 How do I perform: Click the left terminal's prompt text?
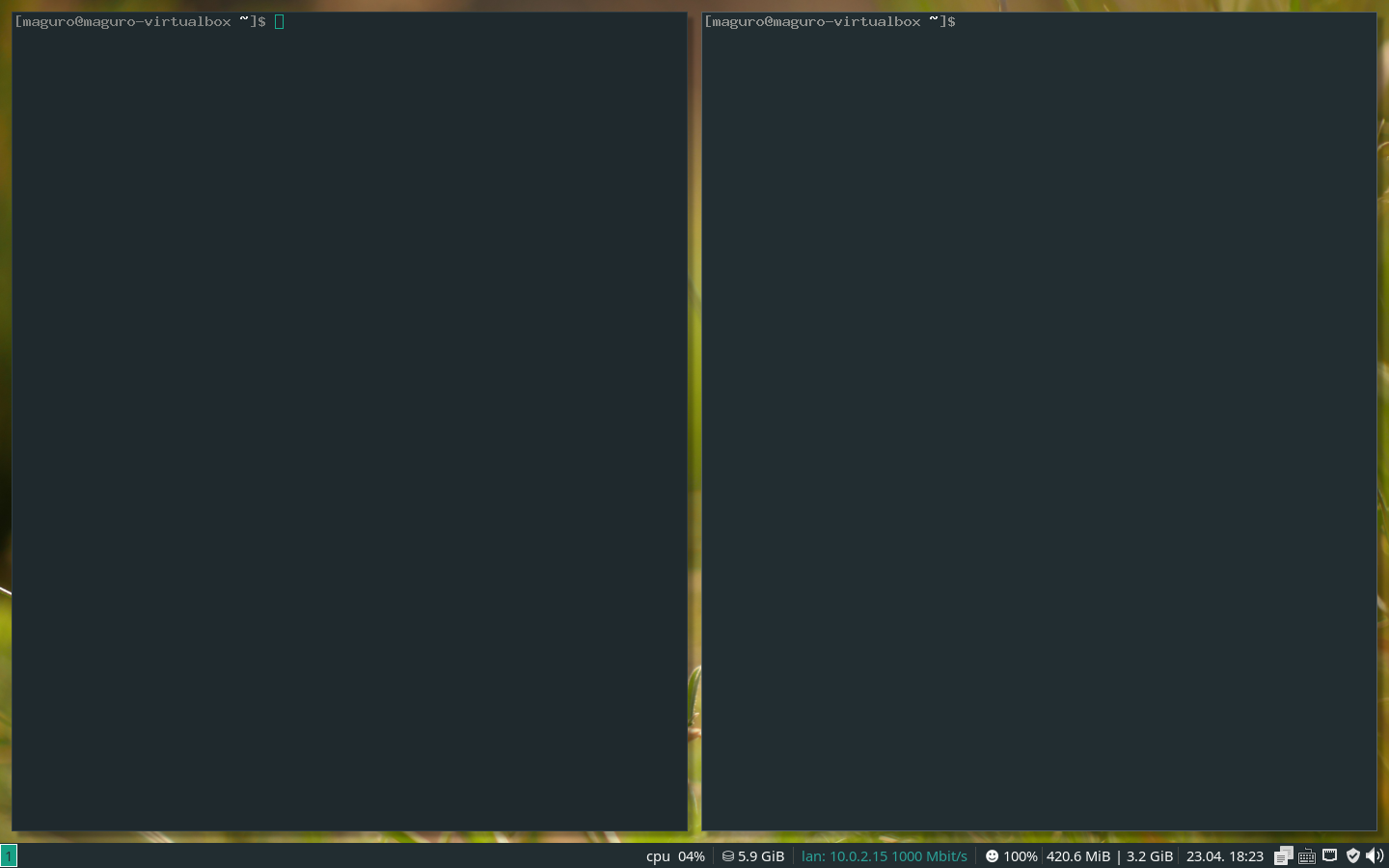click(140, 21)
